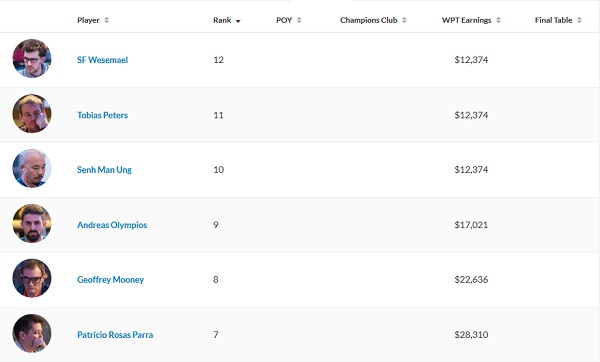
Task: Select Geoffrey Mooney's profile picture
Action: click(x=32, y=278)
